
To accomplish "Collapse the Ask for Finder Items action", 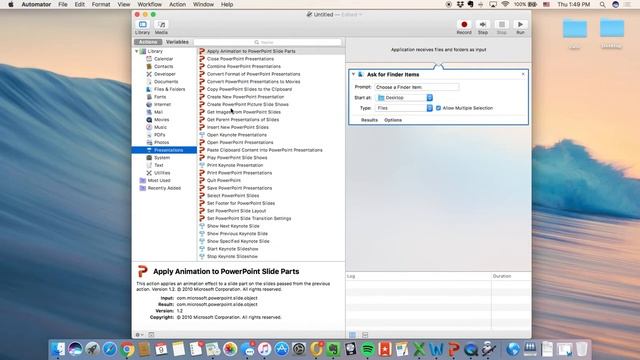I will [x=353, y=74].
